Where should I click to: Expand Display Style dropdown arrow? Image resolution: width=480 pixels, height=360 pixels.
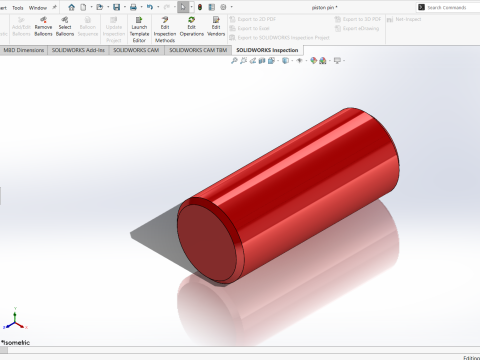(x=292, y=61)
